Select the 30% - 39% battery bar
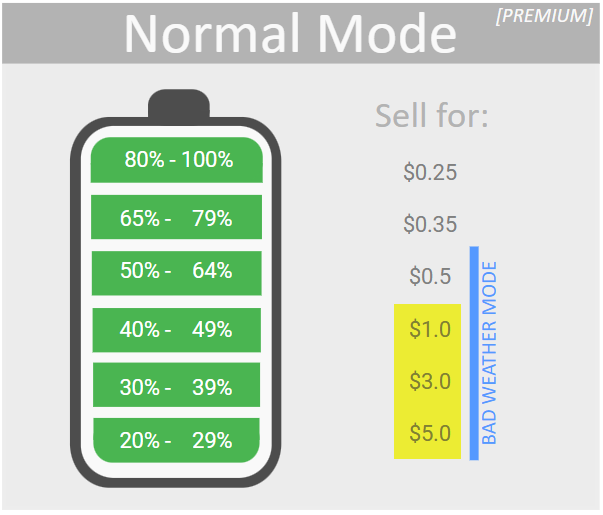Viewport: 603px width, 515px height. point(176,387)
